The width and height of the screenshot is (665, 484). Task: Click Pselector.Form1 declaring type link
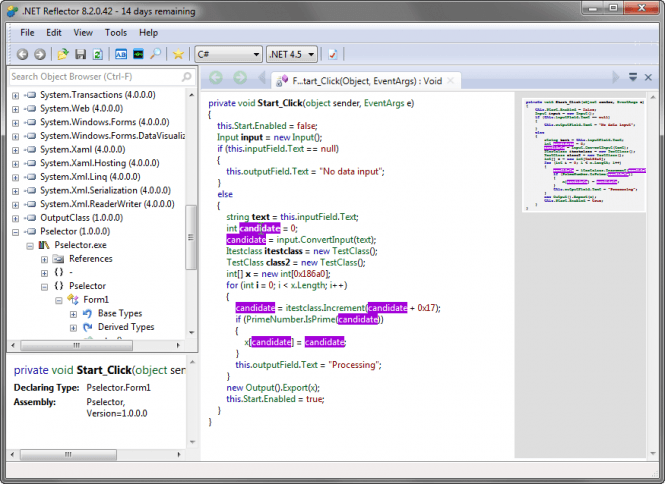[118, 388]
